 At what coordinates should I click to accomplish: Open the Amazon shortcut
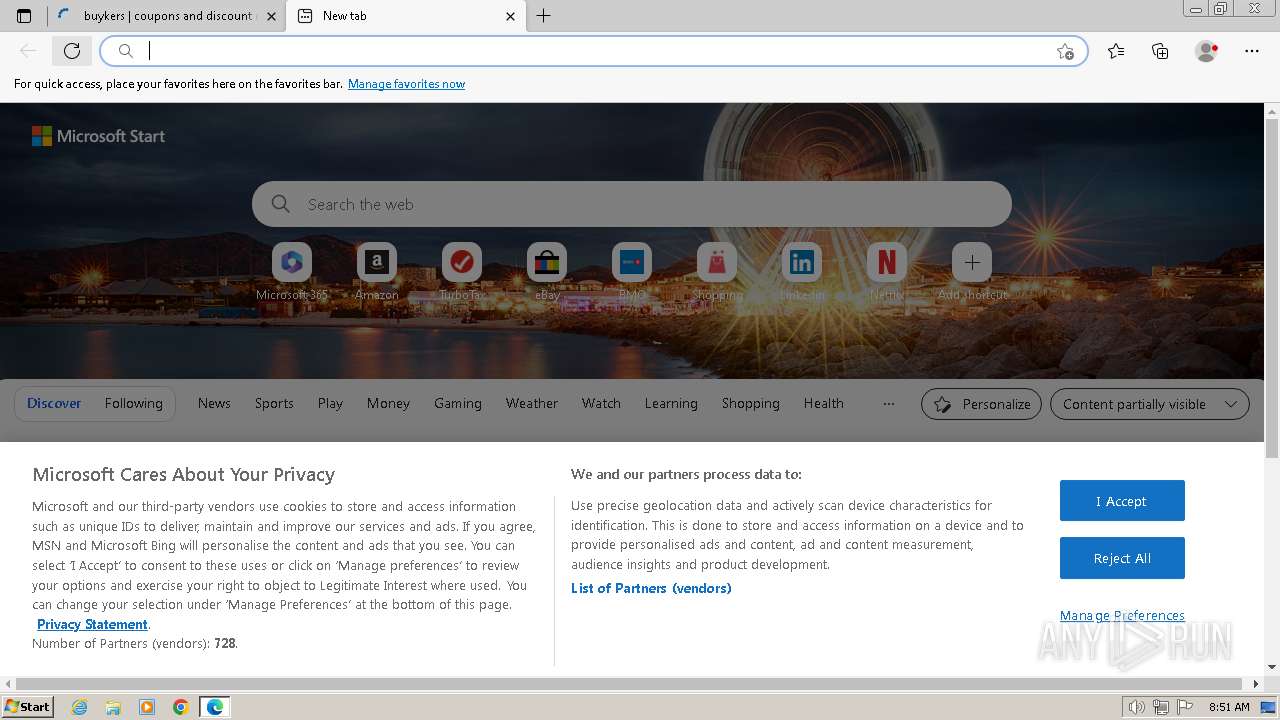[x=377, y=272]
